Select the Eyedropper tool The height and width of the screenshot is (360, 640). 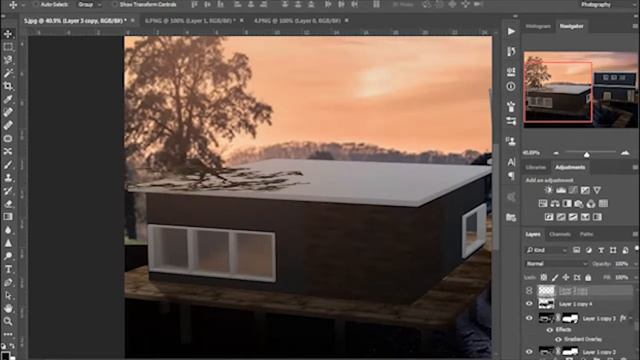(8, 99)
